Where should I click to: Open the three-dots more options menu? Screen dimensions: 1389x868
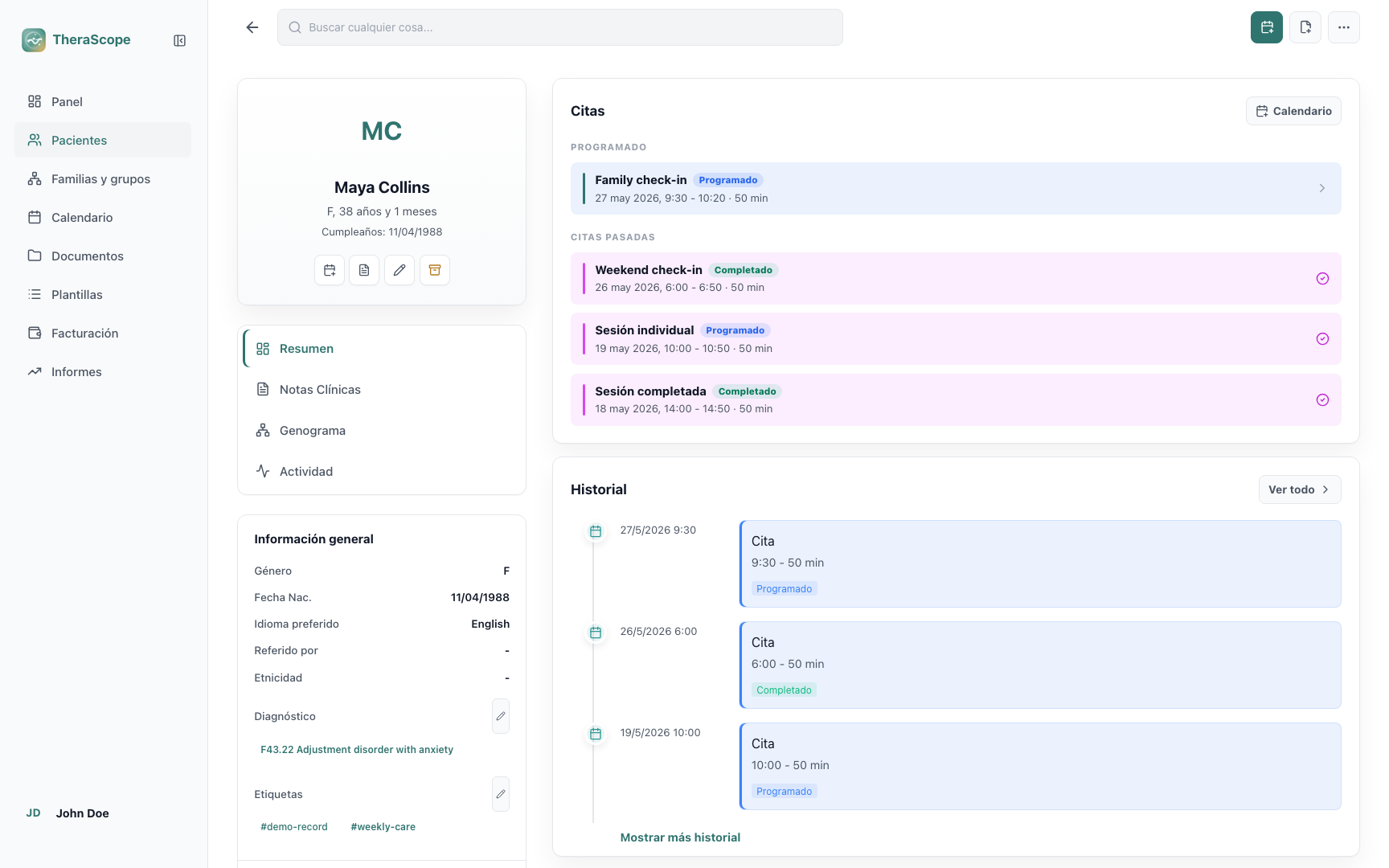click(x=1344, y=27)
